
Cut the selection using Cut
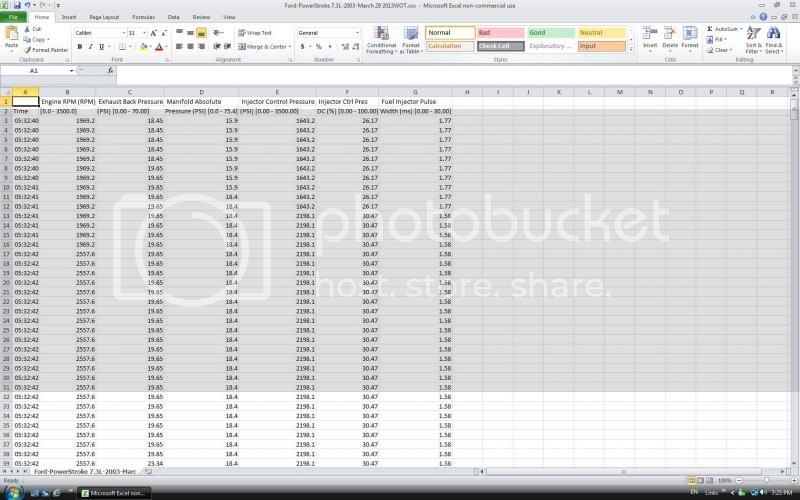coord(33,29)
